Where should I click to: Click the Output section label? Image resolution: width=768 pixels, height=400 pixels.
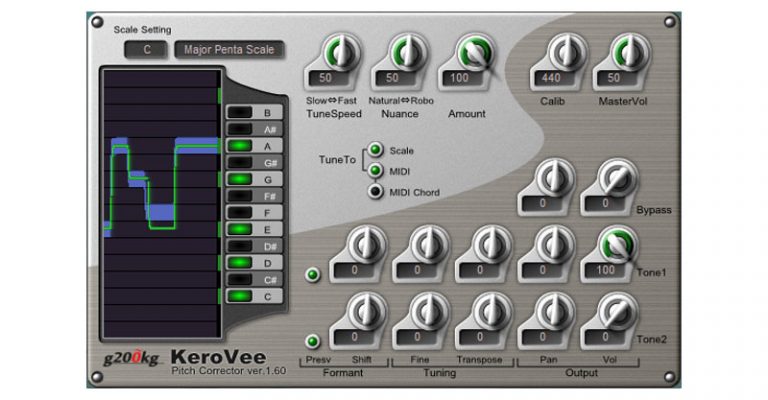(581, 373)
